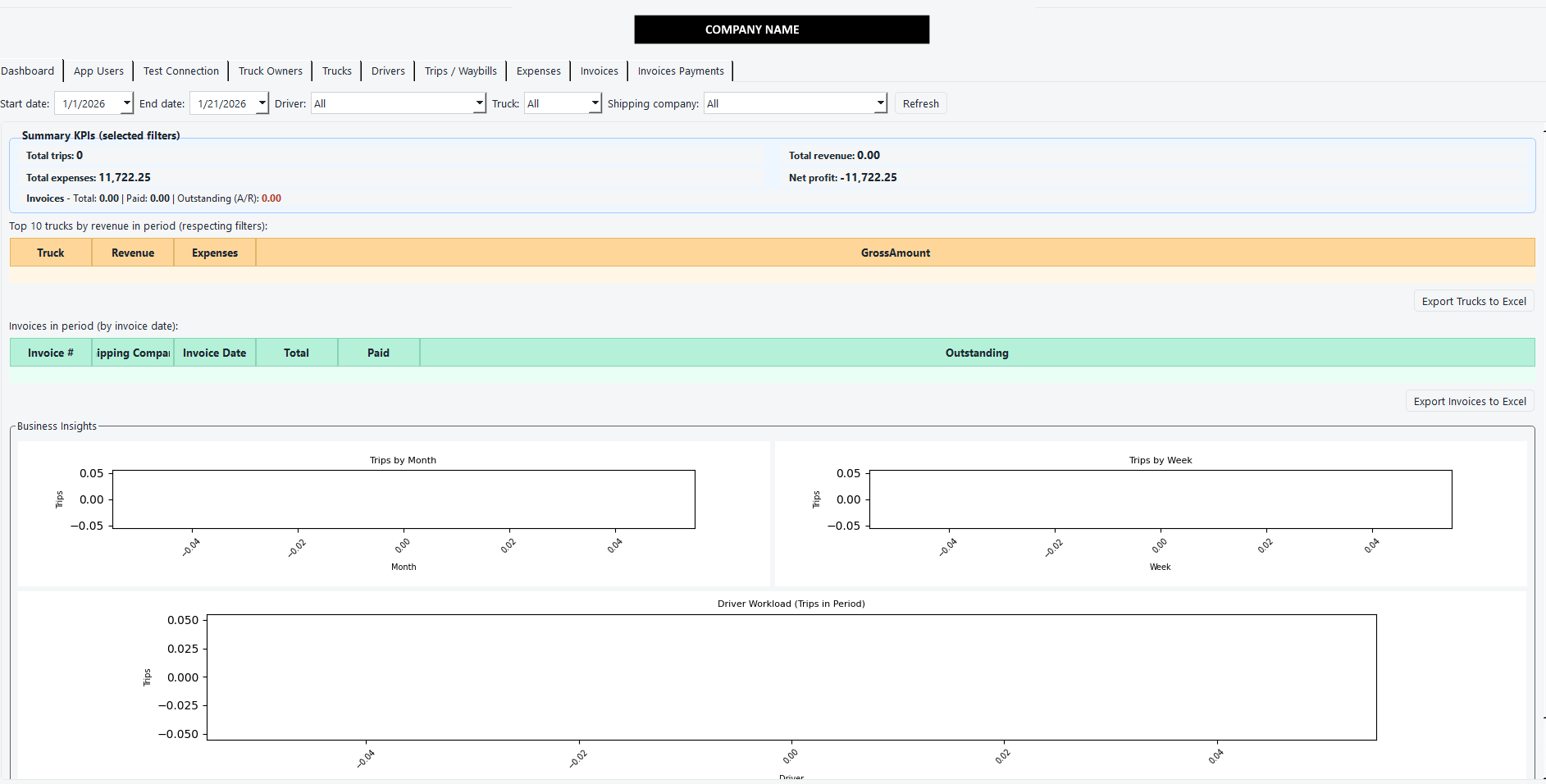The image size is (1546, 784).
Task: Select the Trucks tab
Action: click(x=336, y=71)
